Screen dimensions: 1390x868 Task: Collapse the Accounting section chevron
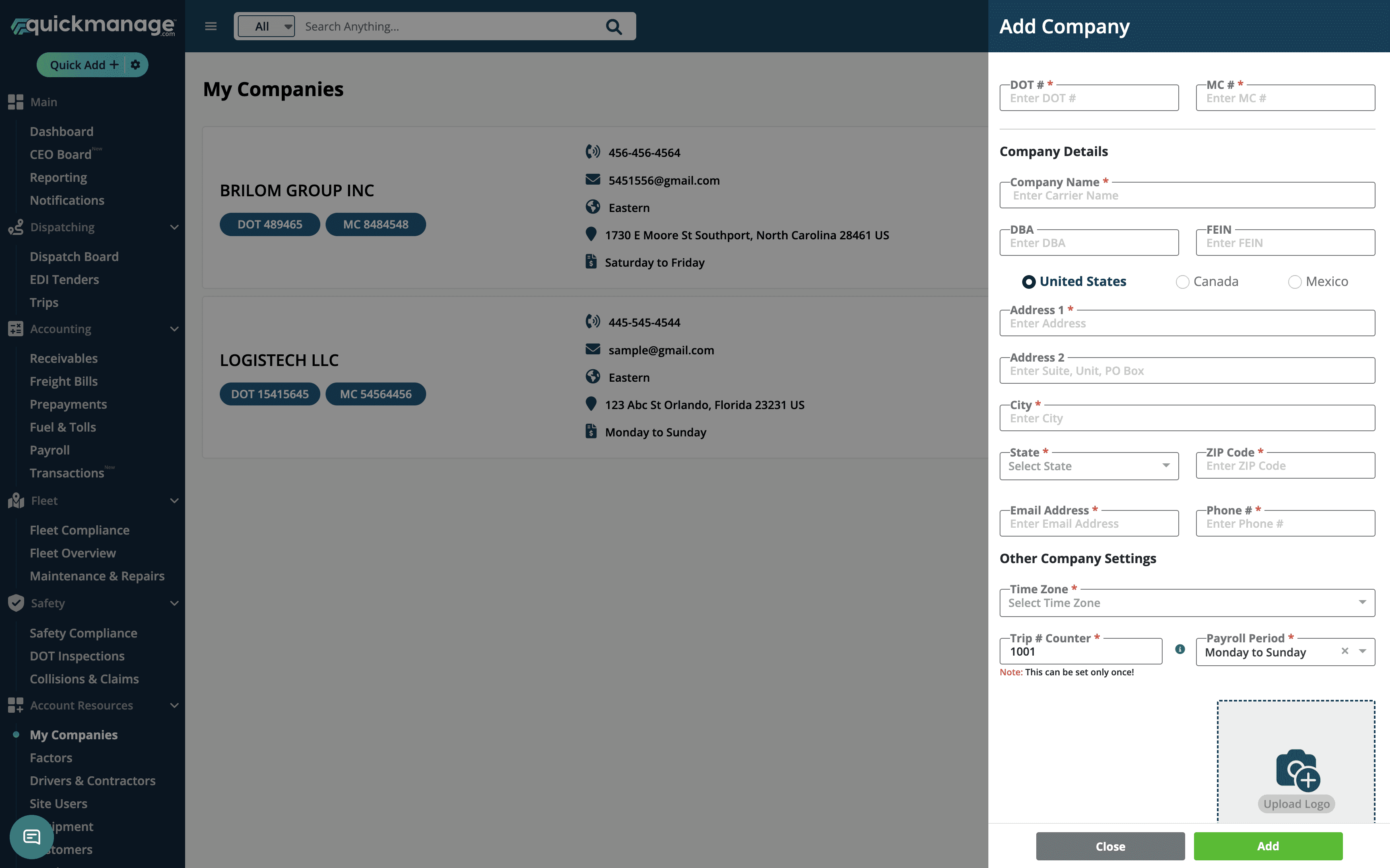tap(175, 329)
